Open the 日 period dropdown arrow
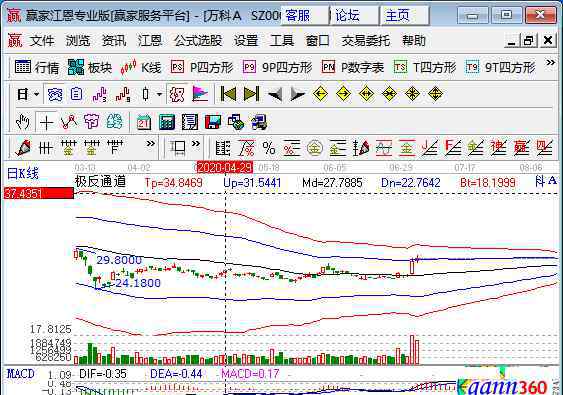Image resolution: width=563 pixels, height=395 pixels. pos(37,94)
